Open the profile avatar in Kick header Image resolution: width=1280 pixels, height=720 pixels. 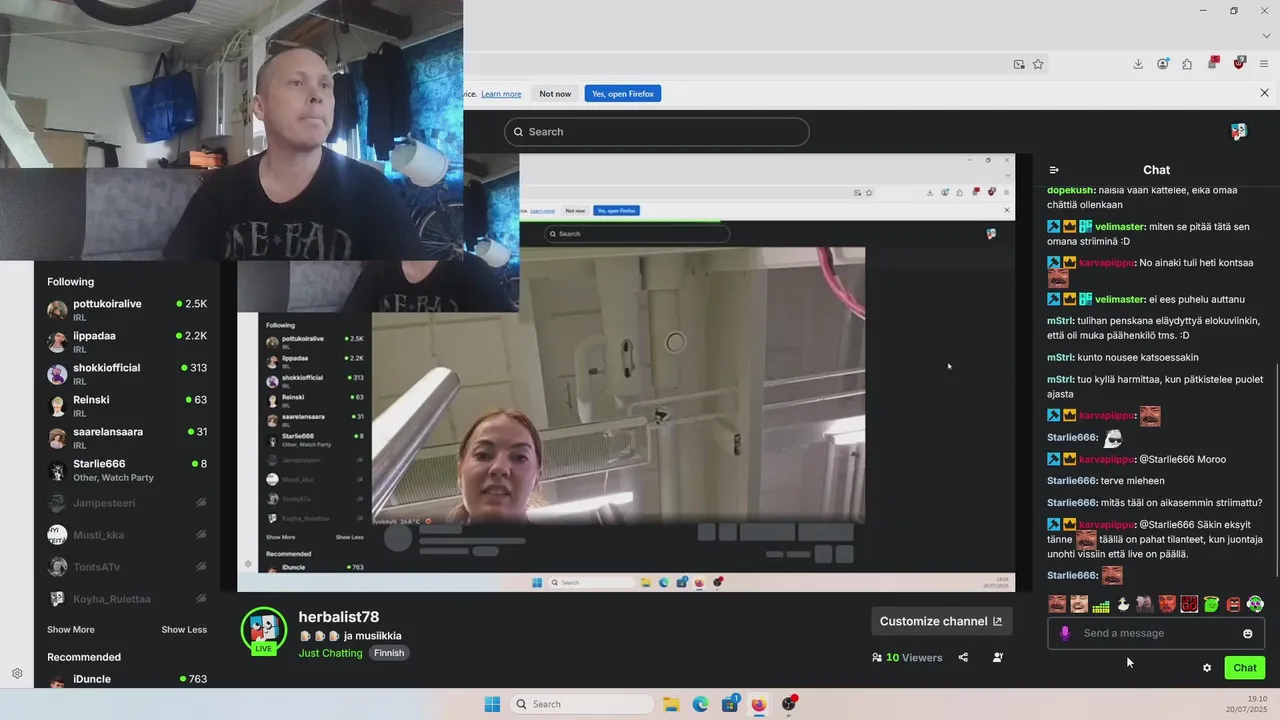tap(1239, 131)
